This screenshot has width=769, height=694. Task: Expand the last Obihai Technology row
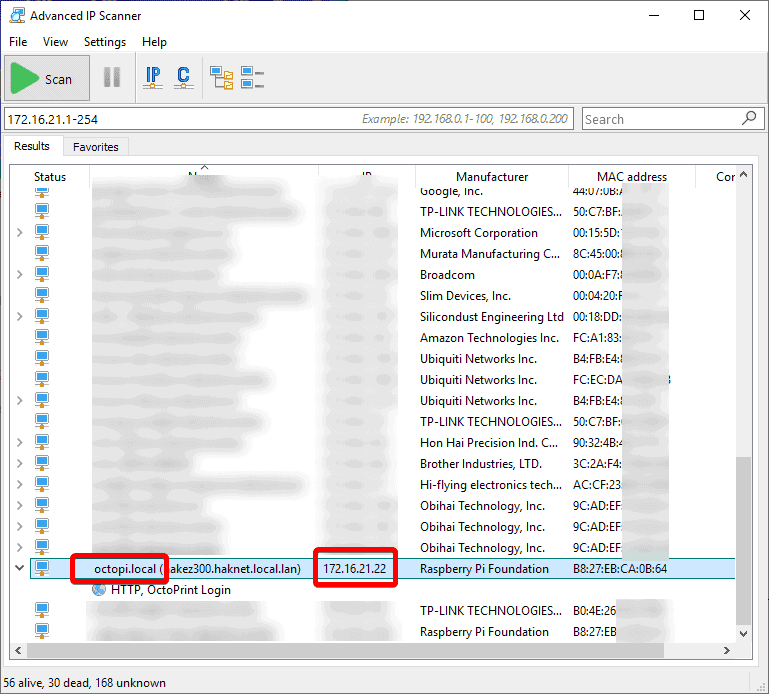[x=20, y=547]
